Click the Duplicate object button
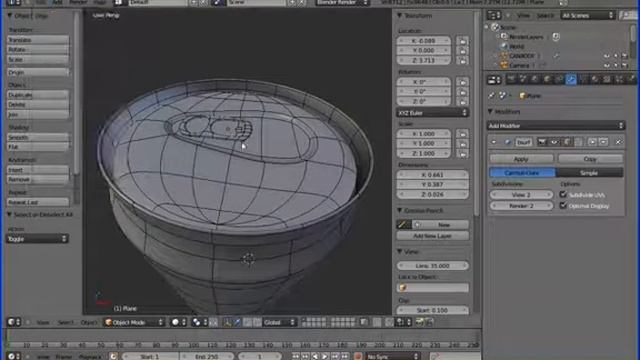The image size is (640, 360). click(38, 95)
